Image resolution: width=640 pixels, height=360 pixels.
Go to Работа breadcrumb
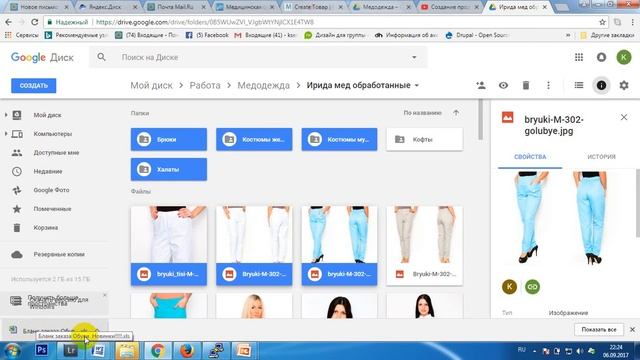[x=205, y=85]
